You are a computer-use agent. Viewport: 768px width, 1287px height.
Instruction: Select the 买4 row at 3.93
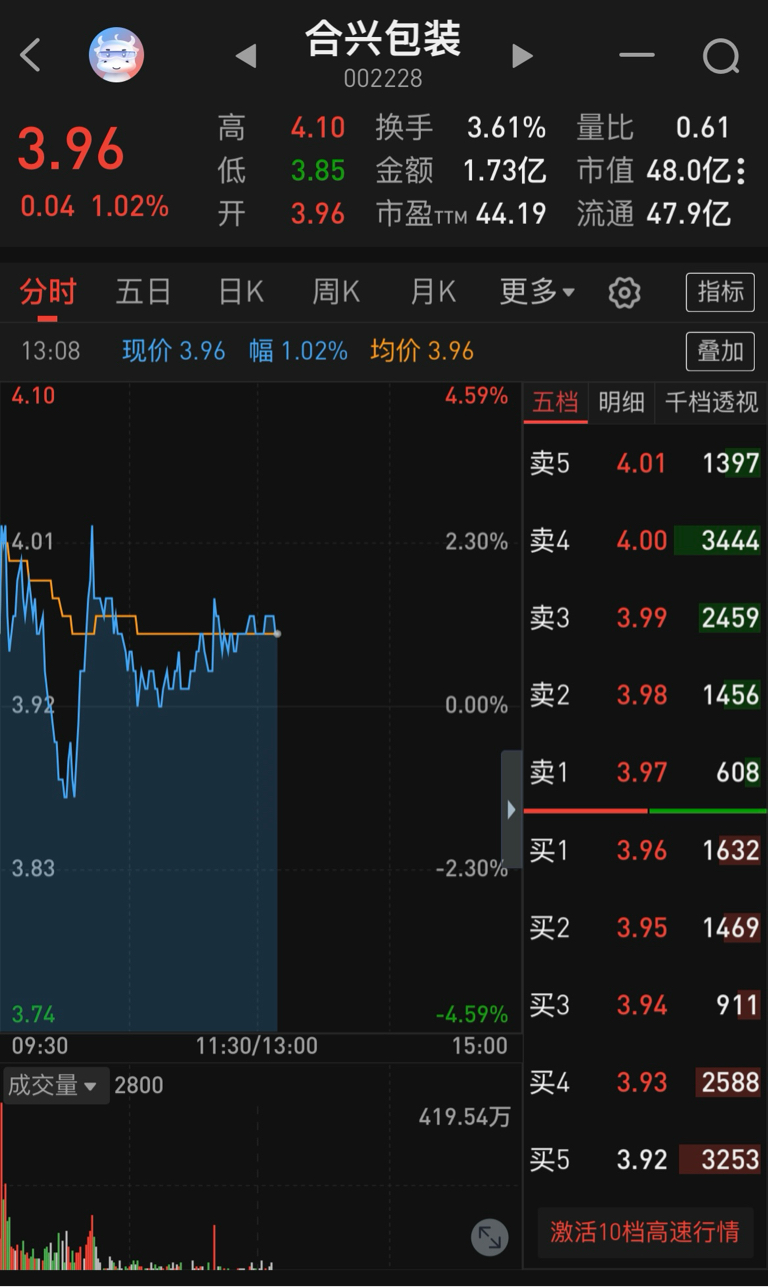coord(645,1082)
